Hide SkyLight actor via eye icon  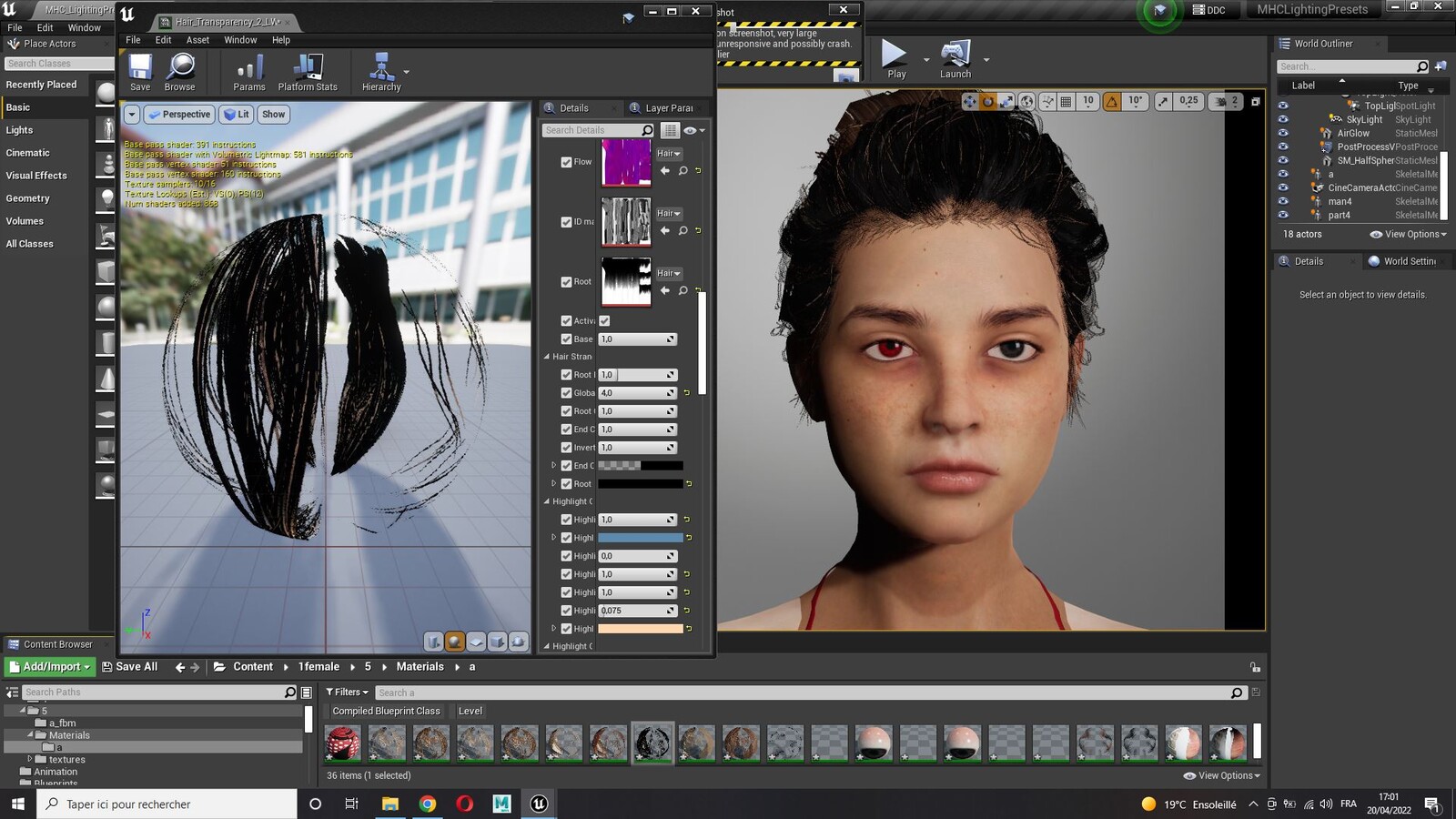(x=1283, y=119)
